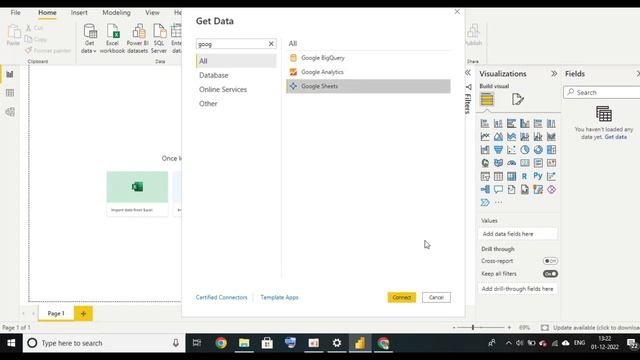Viewport: 640px width, 360px height.
Task: Switch to the View ribbon tab
Action: (152, 13)
